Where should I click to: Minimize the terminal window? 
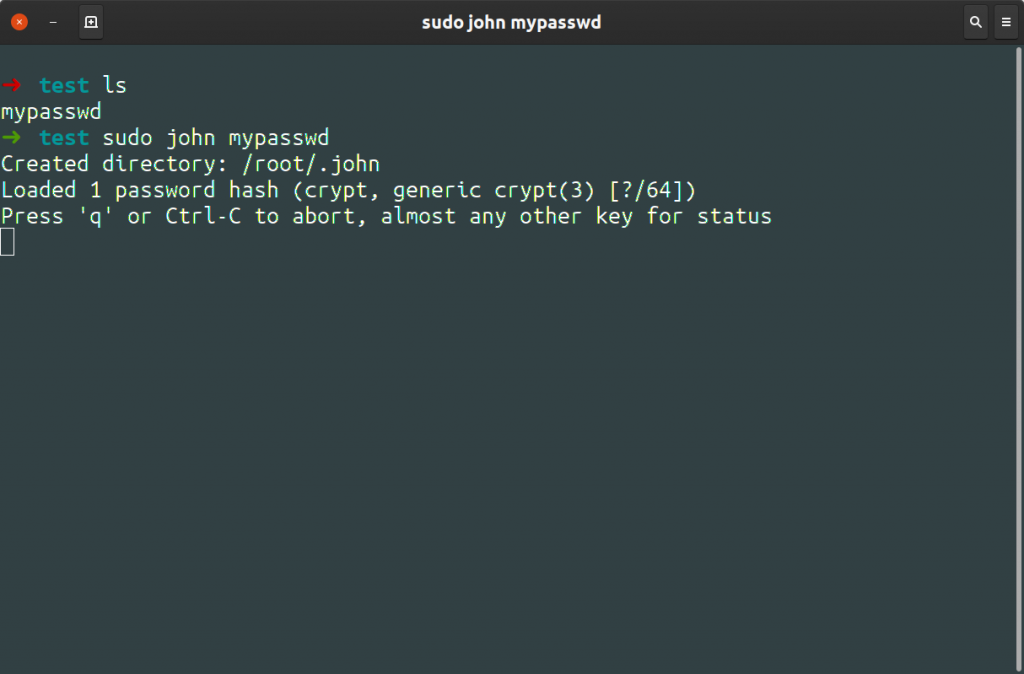53,22
